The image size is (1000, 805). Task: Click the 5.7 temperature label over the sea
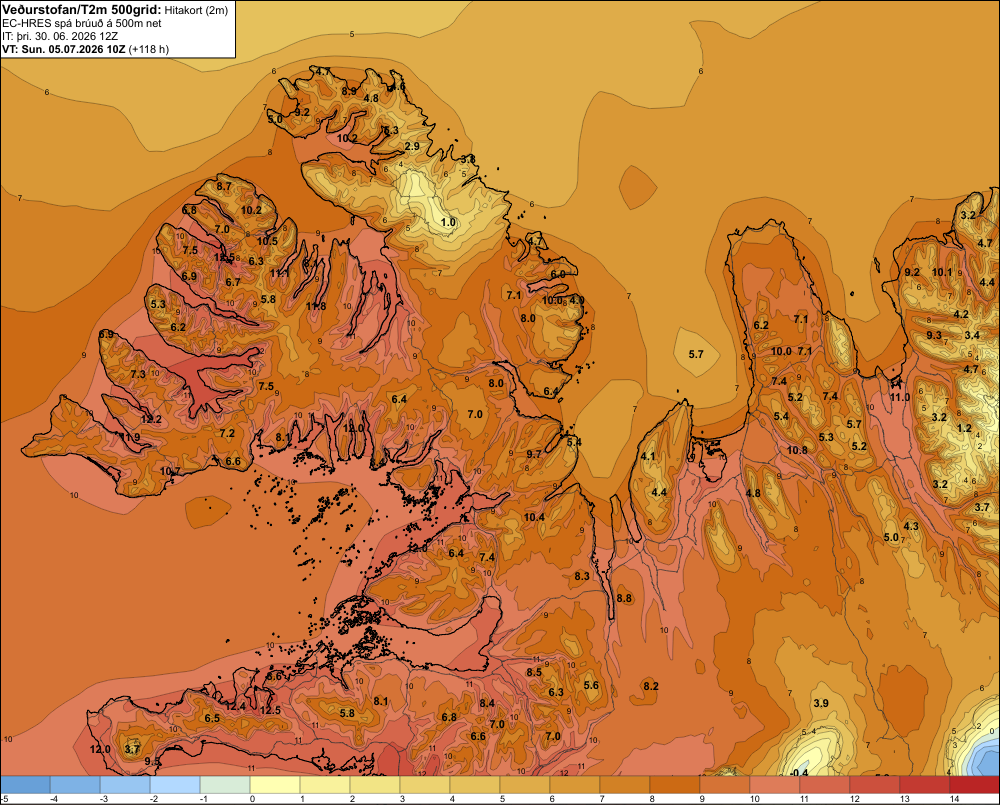click(x=696, y=354)
